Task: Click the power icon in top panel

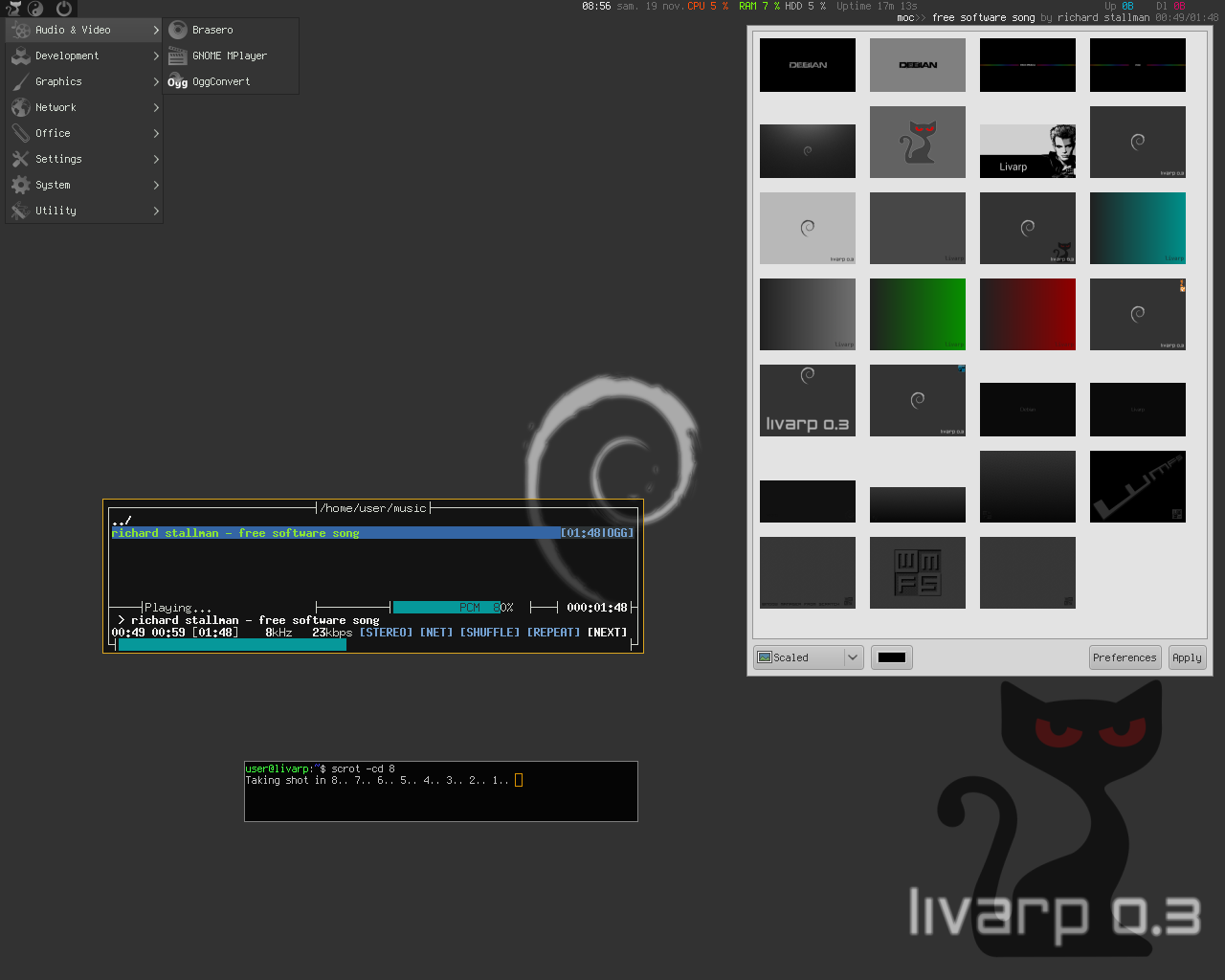Action: pyautogui.click(x=64, y=8)
